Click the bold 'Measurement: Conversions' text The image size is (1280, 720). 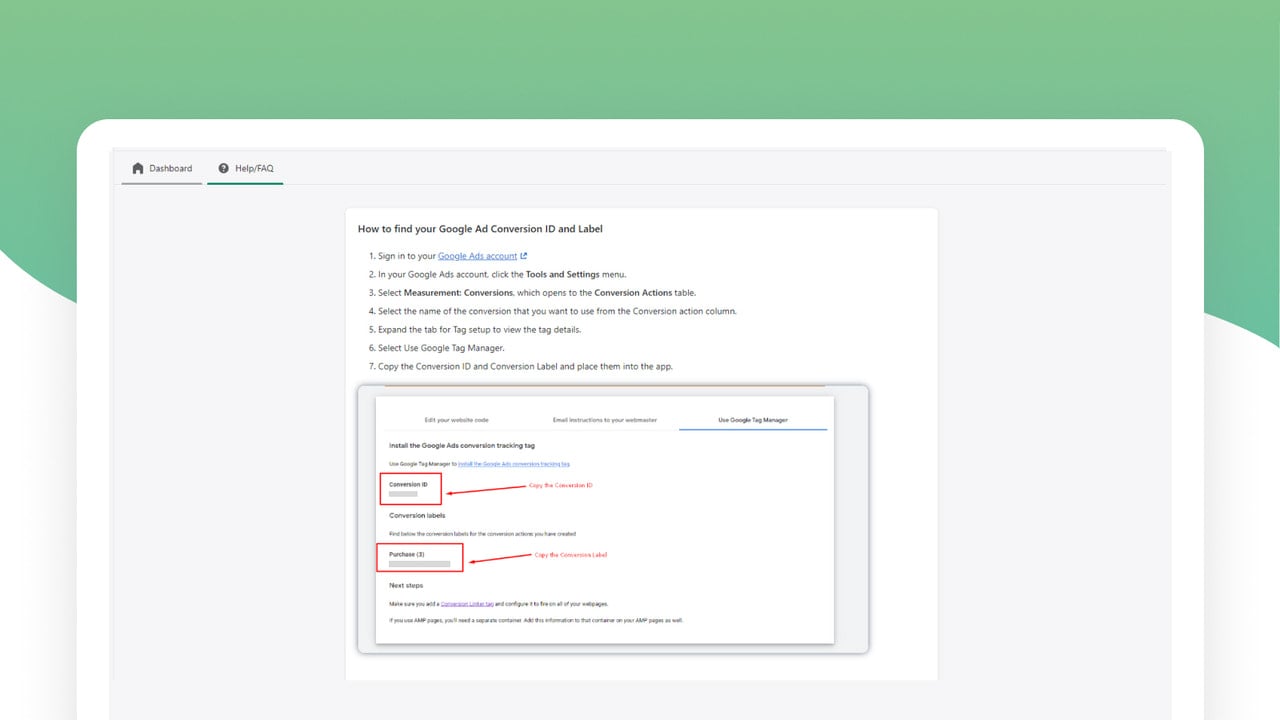pyautogui.click(x=458, y=293)
